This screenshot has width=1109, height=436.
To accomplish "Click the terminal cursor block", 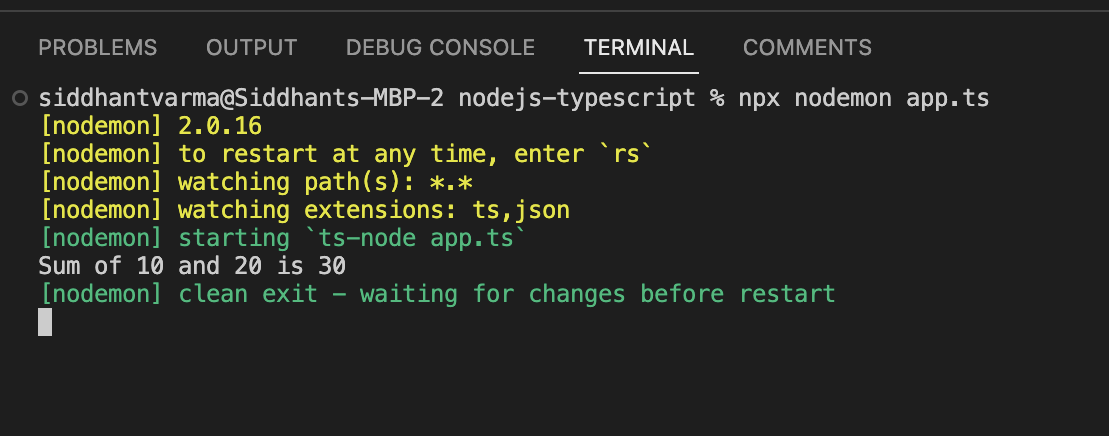I will [45, 322].
